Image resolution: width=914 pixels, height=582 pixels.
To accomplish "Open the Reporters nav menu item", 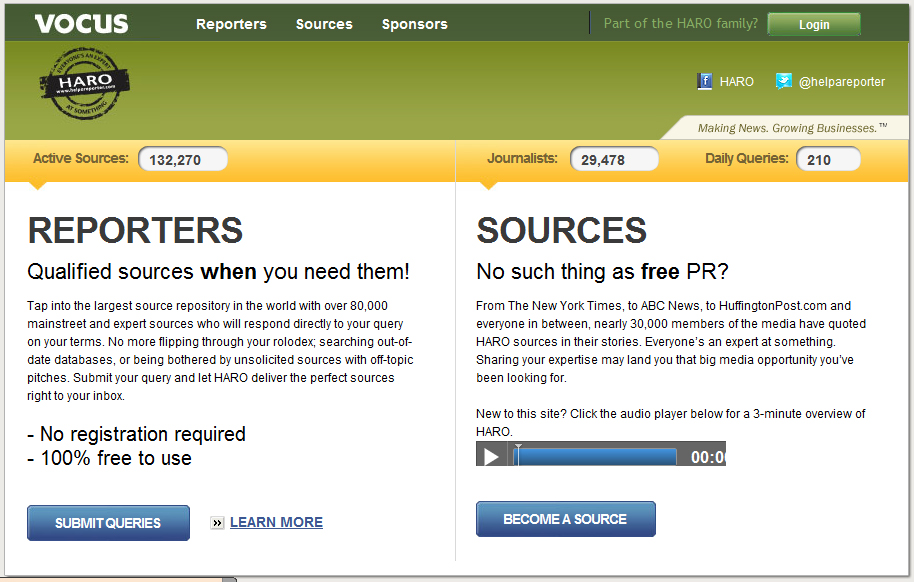I will click(x=231, y=24).
